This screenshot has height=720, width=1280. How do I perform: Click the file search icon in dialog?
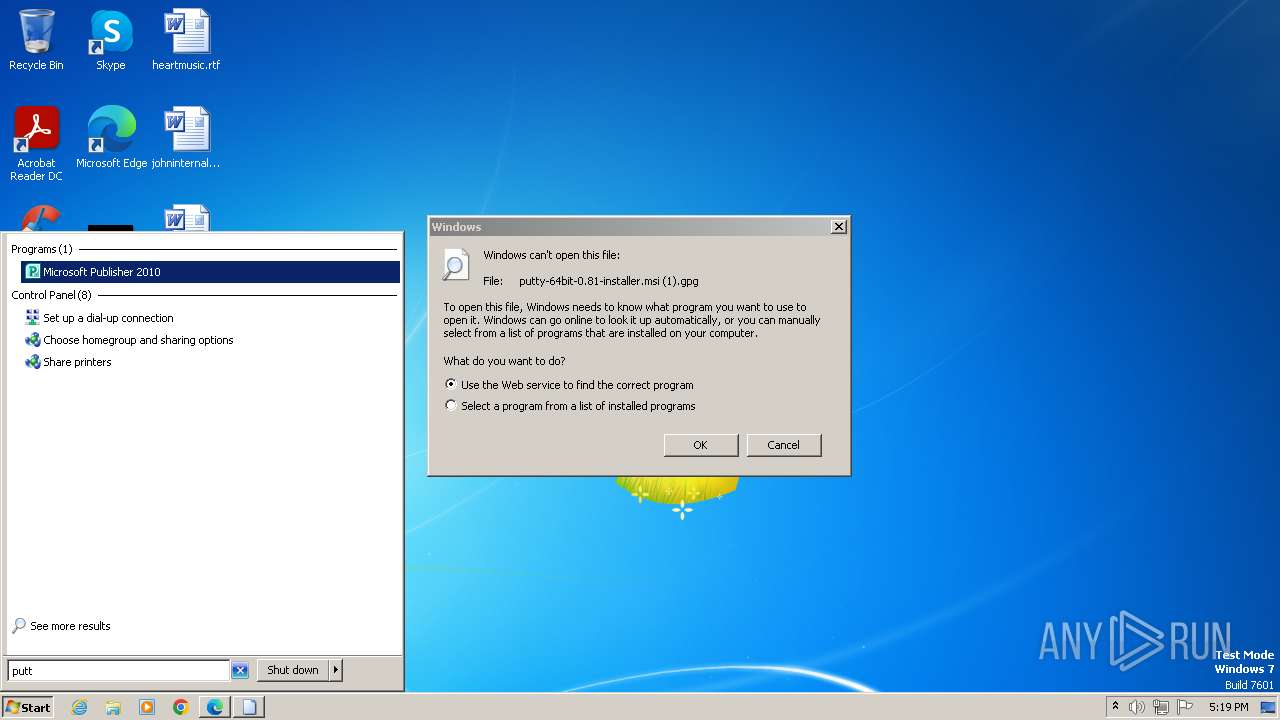pos(456,264)
